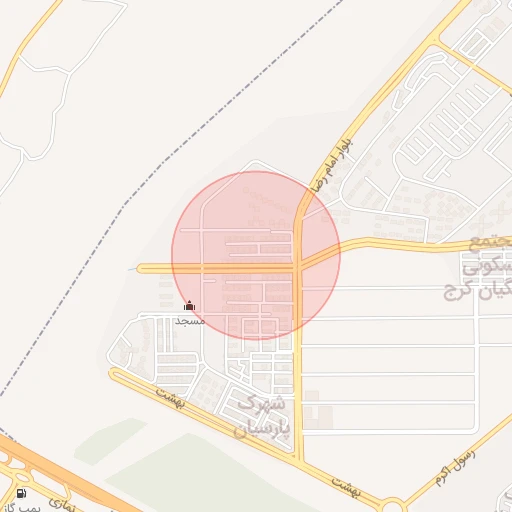Click the بهشت label near شهرک پارسیان
The width and height of the screenshot is (512, 512).
click(x=170, y=398)
